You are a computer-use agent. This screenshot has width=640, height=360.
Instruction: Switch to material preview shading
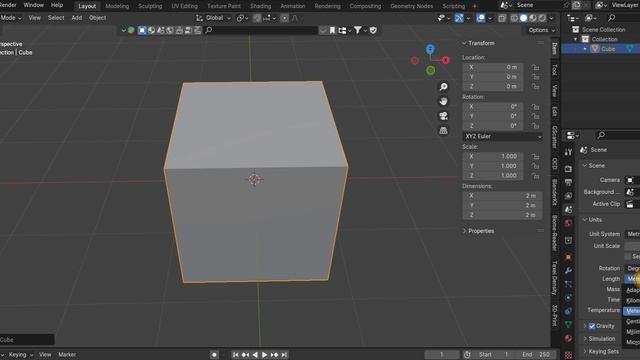(533, 18)
